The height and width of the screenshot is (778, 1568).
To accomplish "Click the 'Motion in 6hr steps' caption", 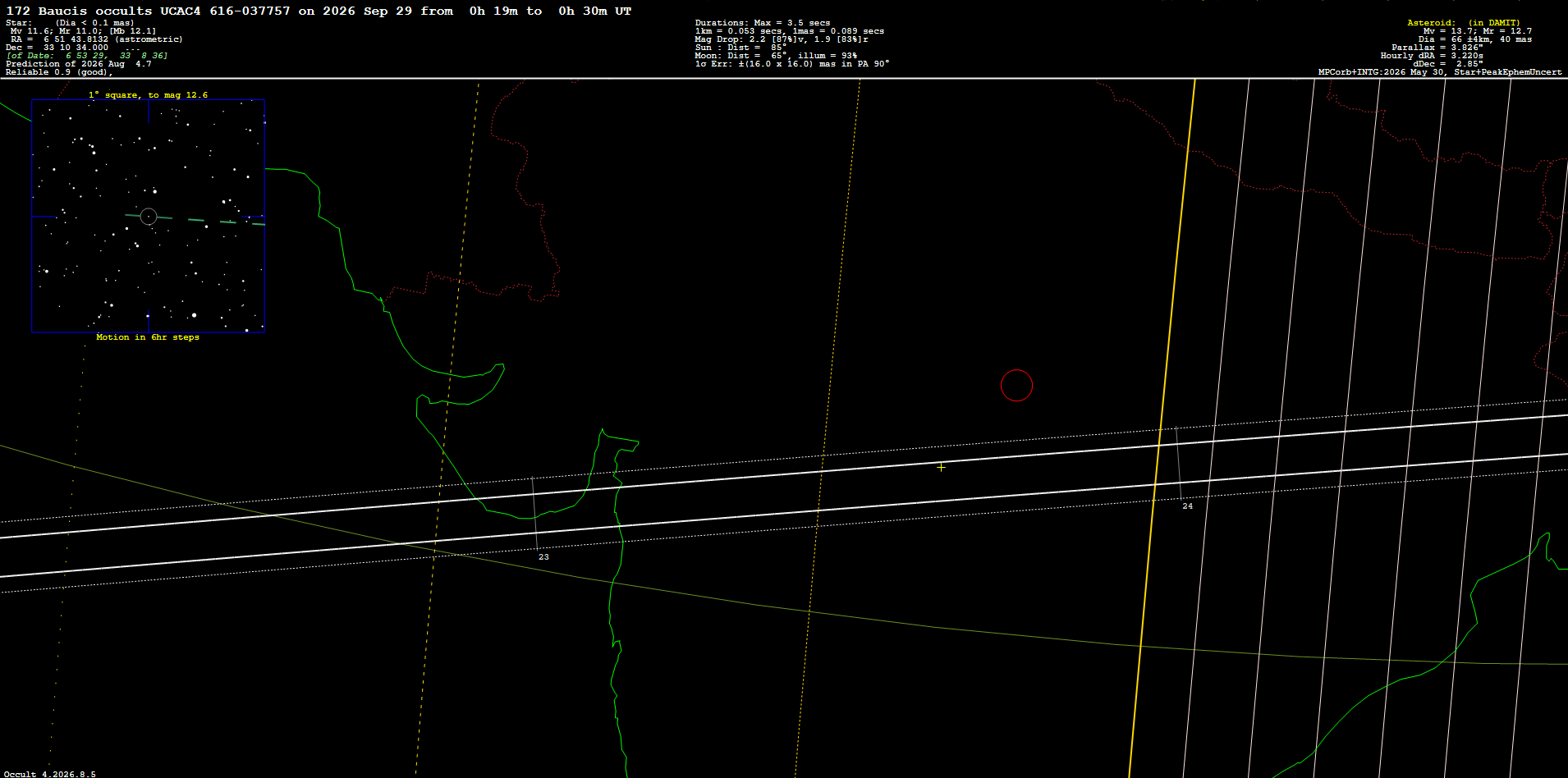I will [x=148, y=337].
